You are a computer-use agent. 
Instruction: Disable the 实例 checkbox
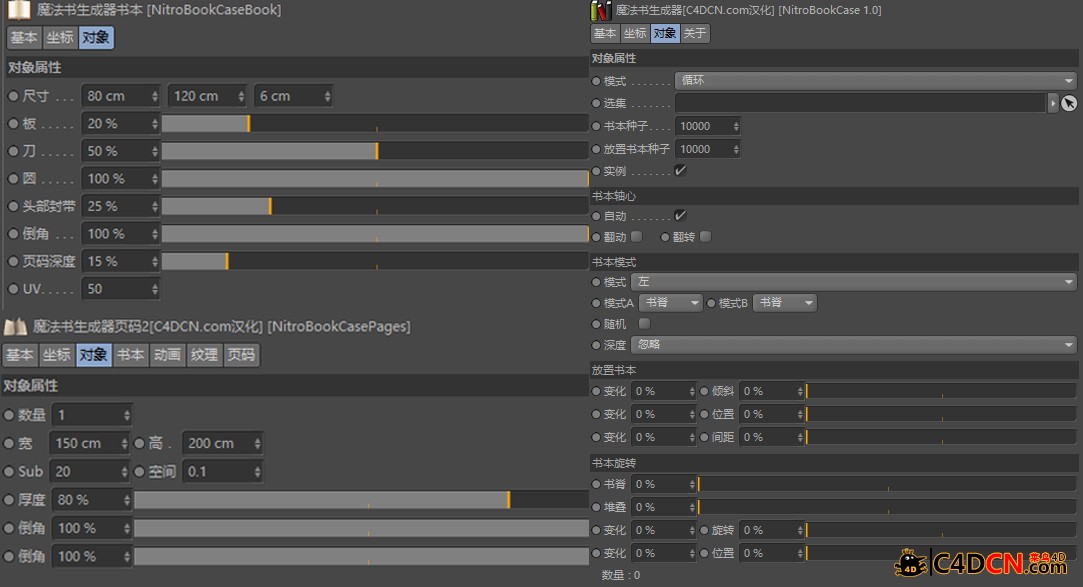coord(680,171)
